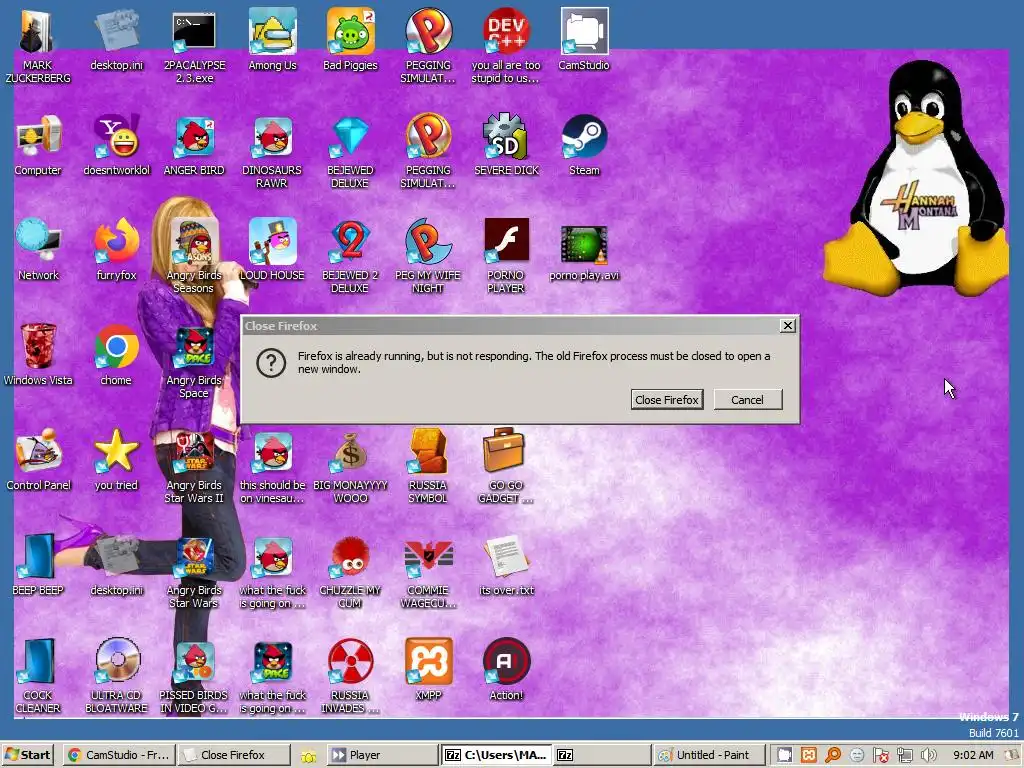Open the DINOSAURS RAWR icon

click(272, 152)
